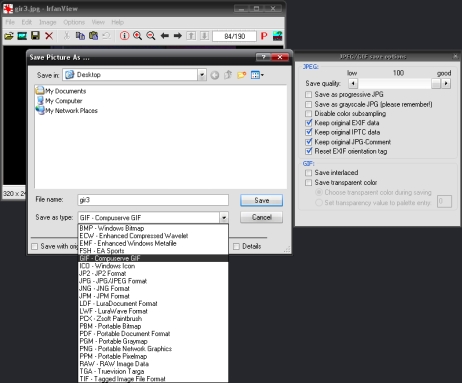Choose RAW - RAW Image Data option
The width and height of the screenshot is (462, 383).
tap(153, 364)
